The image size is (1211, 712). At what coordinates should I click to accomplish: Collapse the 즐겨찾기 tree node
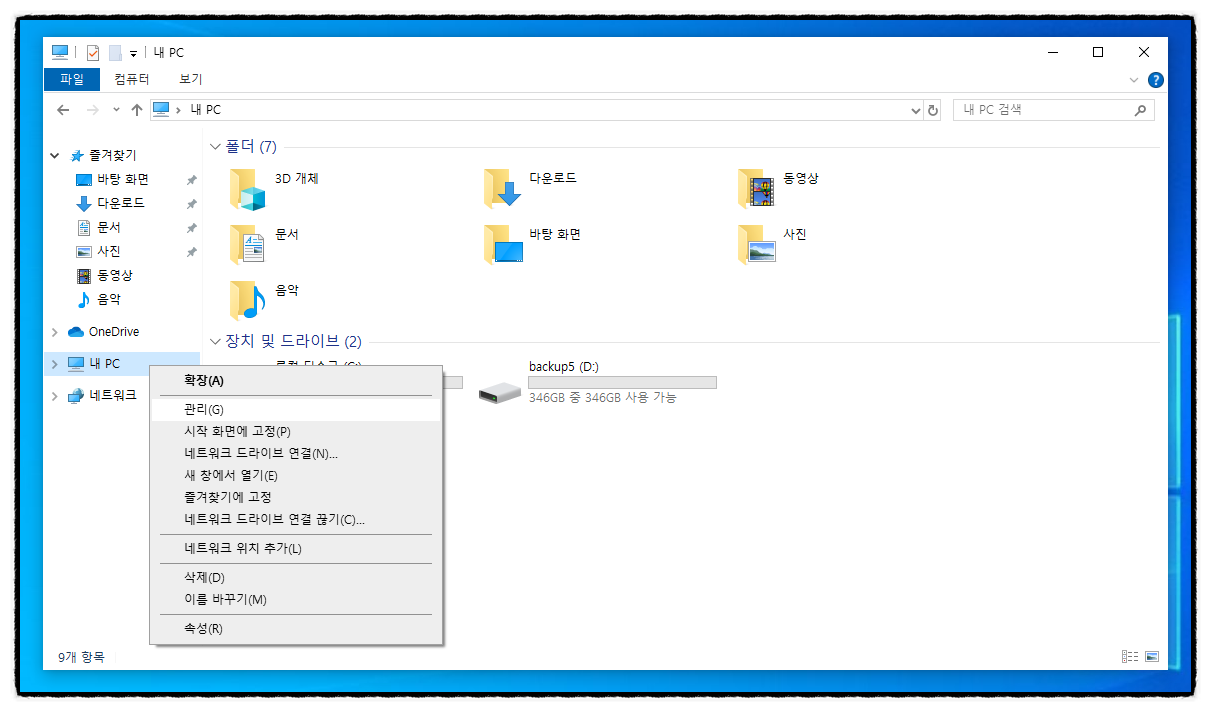[x=55, y=156]
